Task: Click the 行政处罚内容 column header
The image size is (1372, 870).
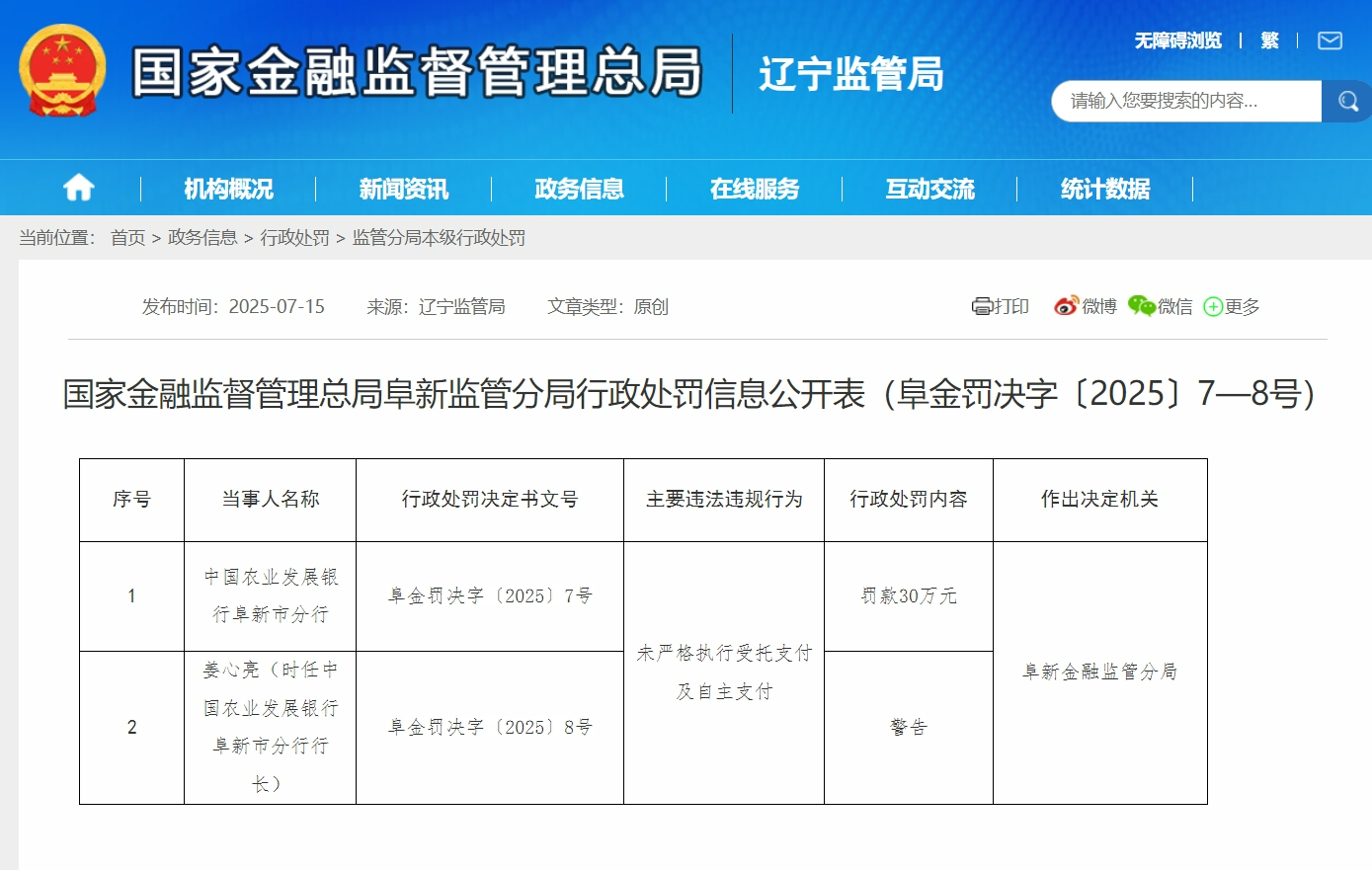Action: [x=909, y=500]
